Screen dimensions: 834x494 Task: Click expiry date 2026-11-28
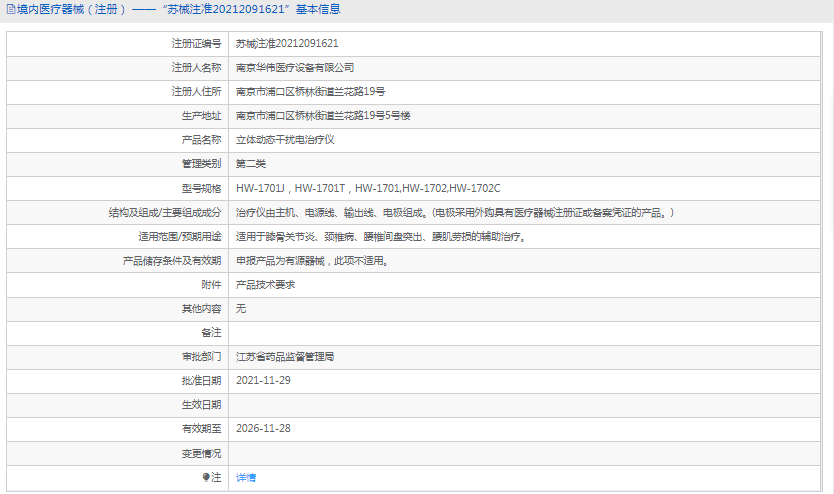(x=263, y=429)
